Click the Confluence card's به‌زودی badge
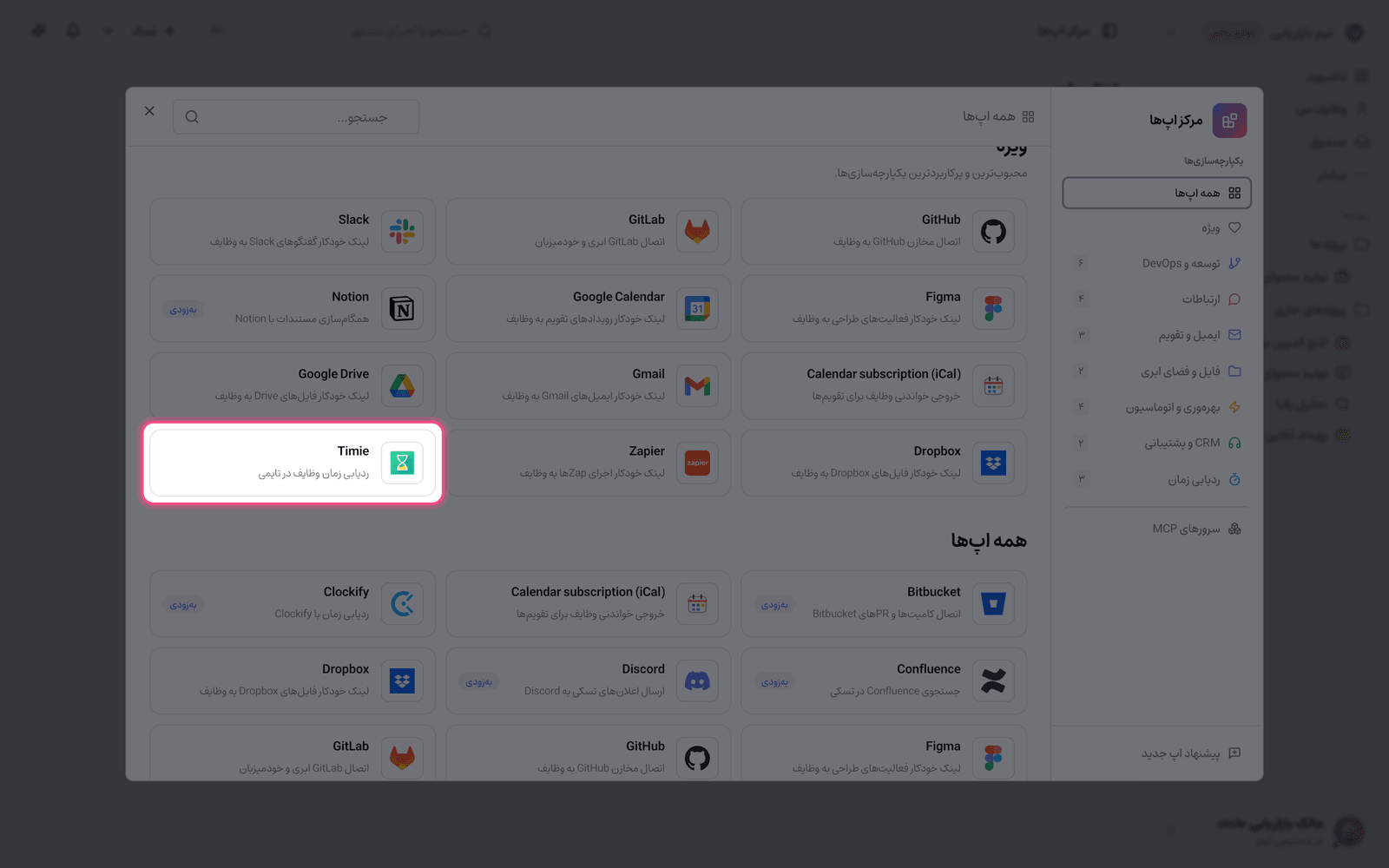Screen dimensions: 1389x868 (x=774, y=682)
